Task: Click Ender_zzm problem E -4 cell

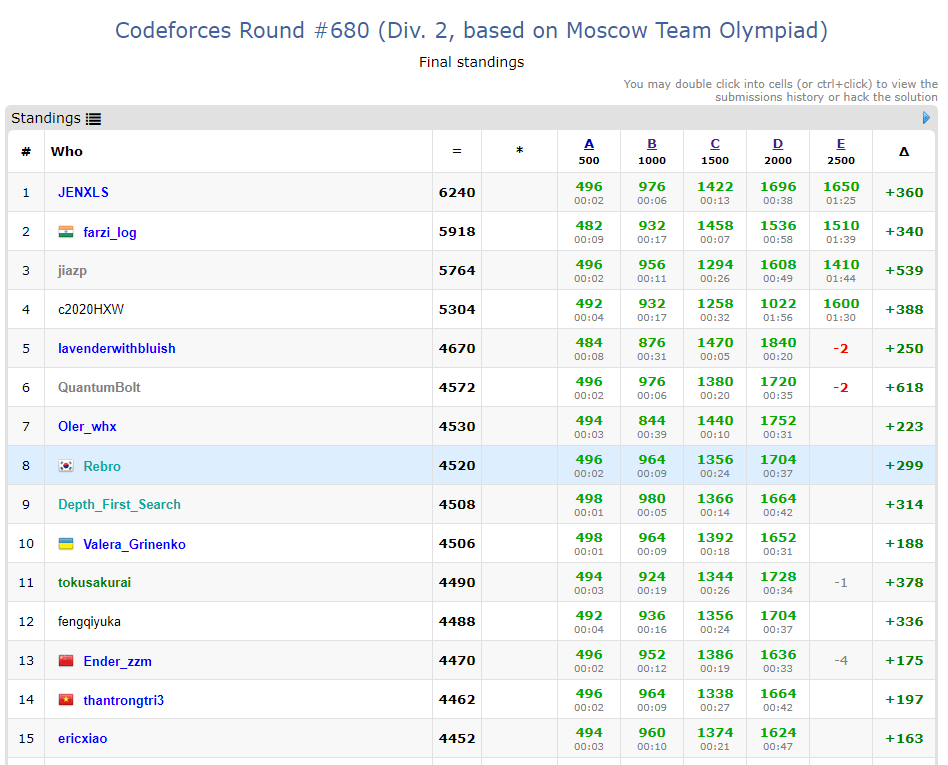Action: 840,660
